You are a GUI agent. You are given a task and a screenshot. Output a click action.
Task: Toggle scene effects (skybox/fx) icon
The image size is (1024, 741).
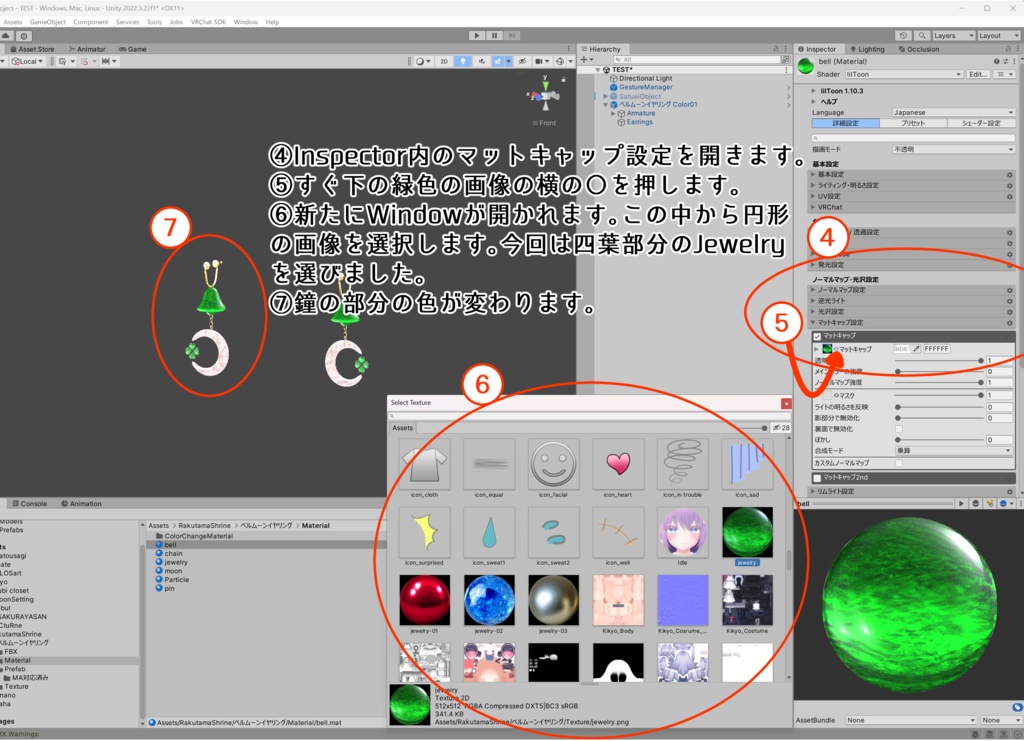(500, 61)
